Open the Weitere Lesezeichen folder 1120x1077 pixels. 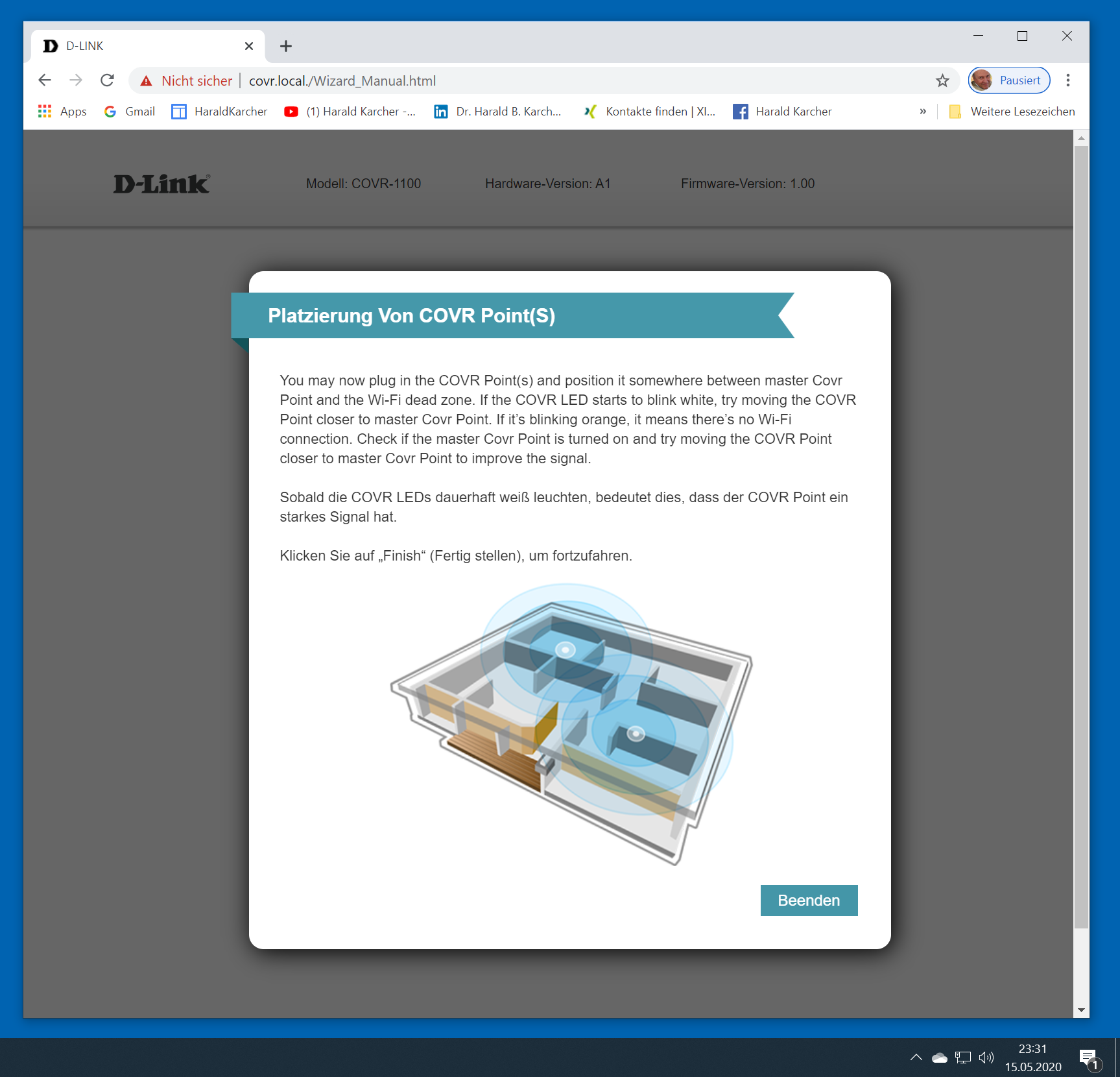point(1012,112)
